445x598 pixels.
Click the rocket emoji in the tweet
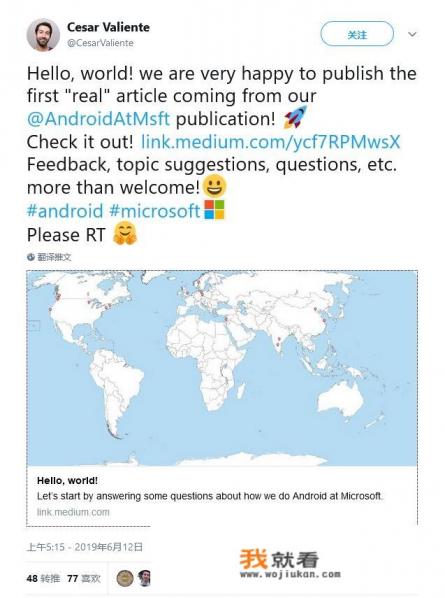(295, 117)
